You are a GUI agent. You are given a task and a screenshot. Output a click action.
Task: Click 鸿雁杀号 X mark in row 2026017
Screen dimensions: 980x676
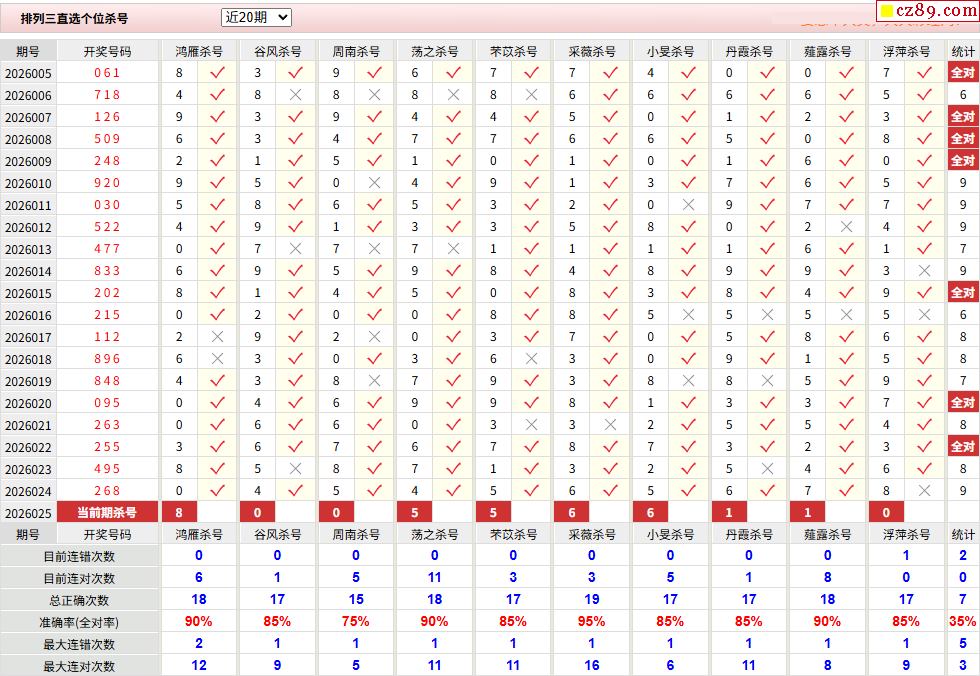tap(217, 337)
